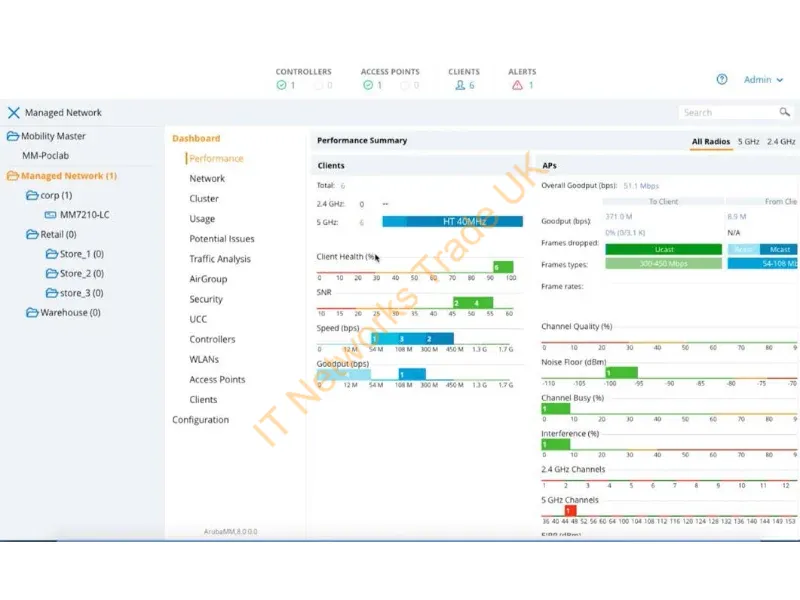This screenshot has width=800, height=600.
Task: Switch to the 5 GHz radio tab
Action: (748, 141)
